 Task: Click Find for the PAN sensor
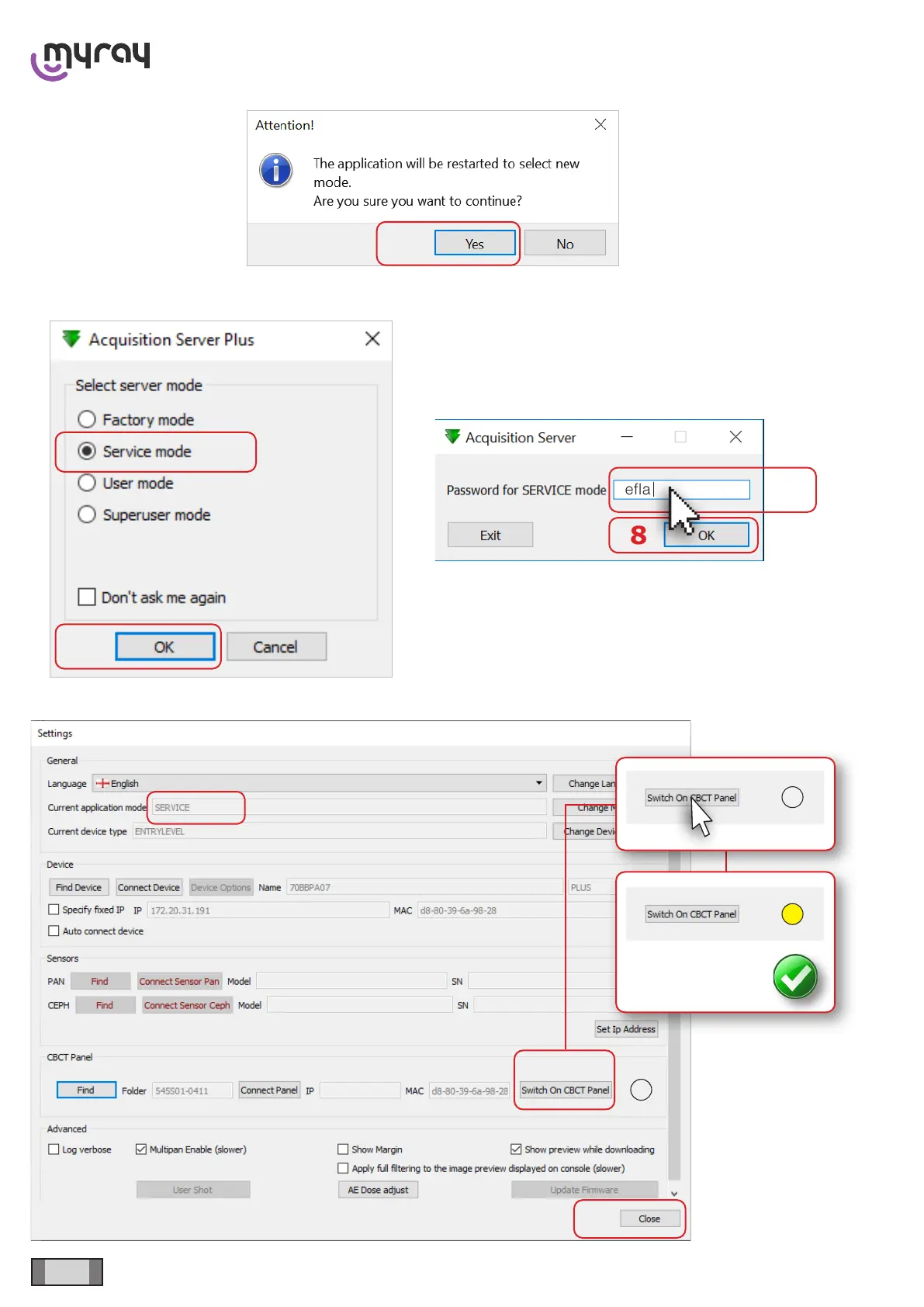pyautogui.click(x=100, y=981)
